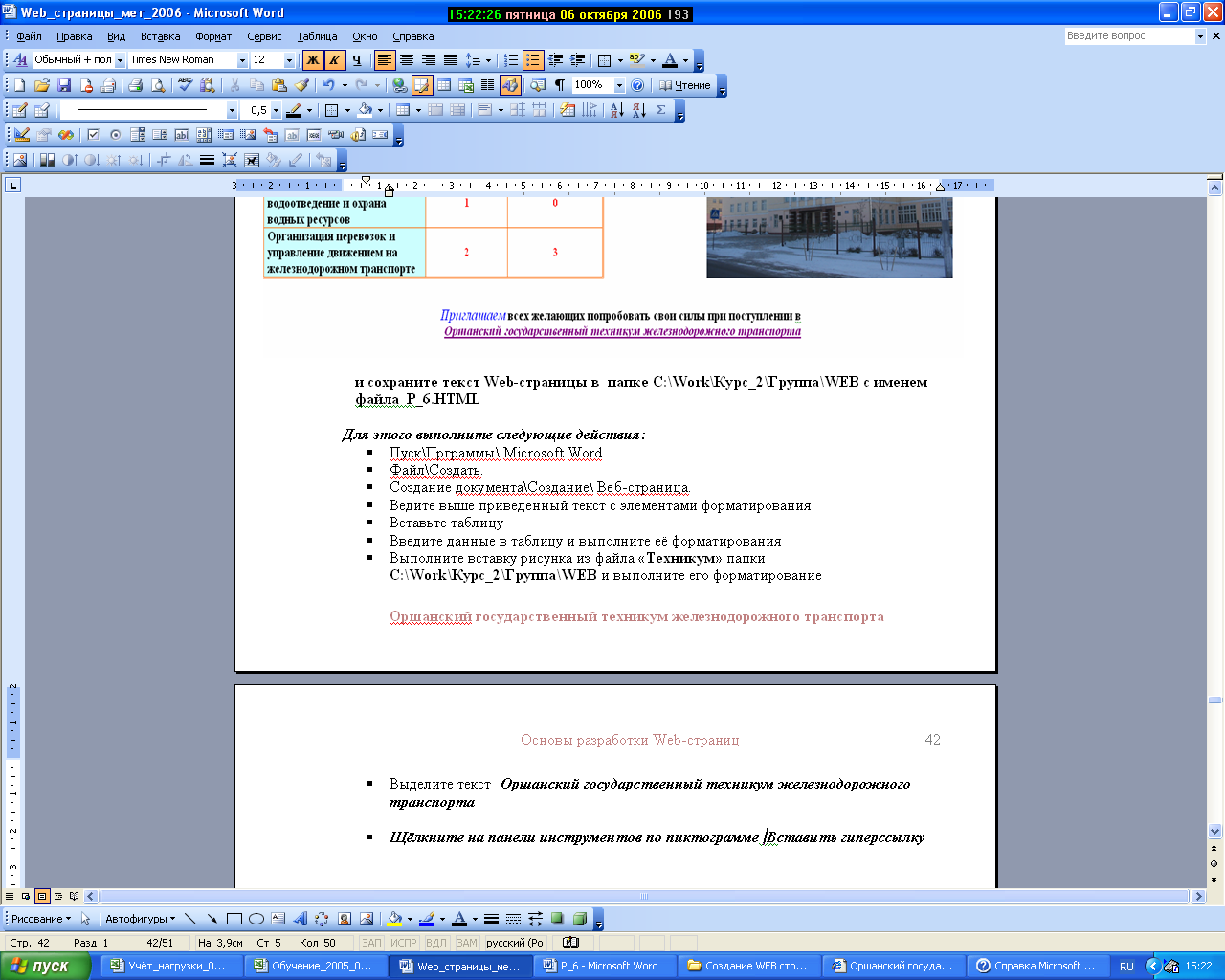Open font color dropdown arrow in Formatting toolbar

coord(685,60)
